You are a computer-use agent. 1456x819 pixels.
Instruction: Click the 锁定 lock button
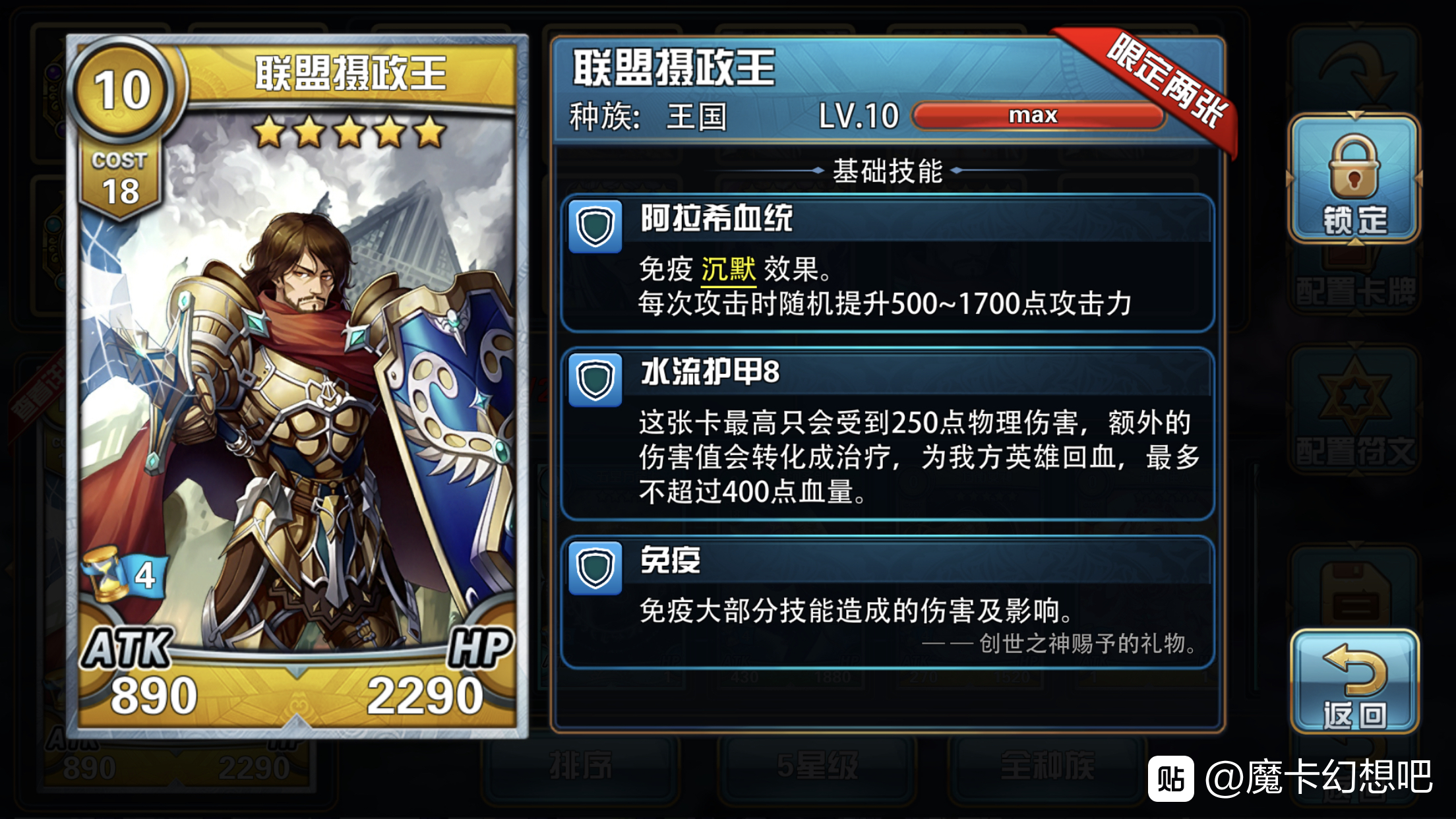(x=1354, y=178)
